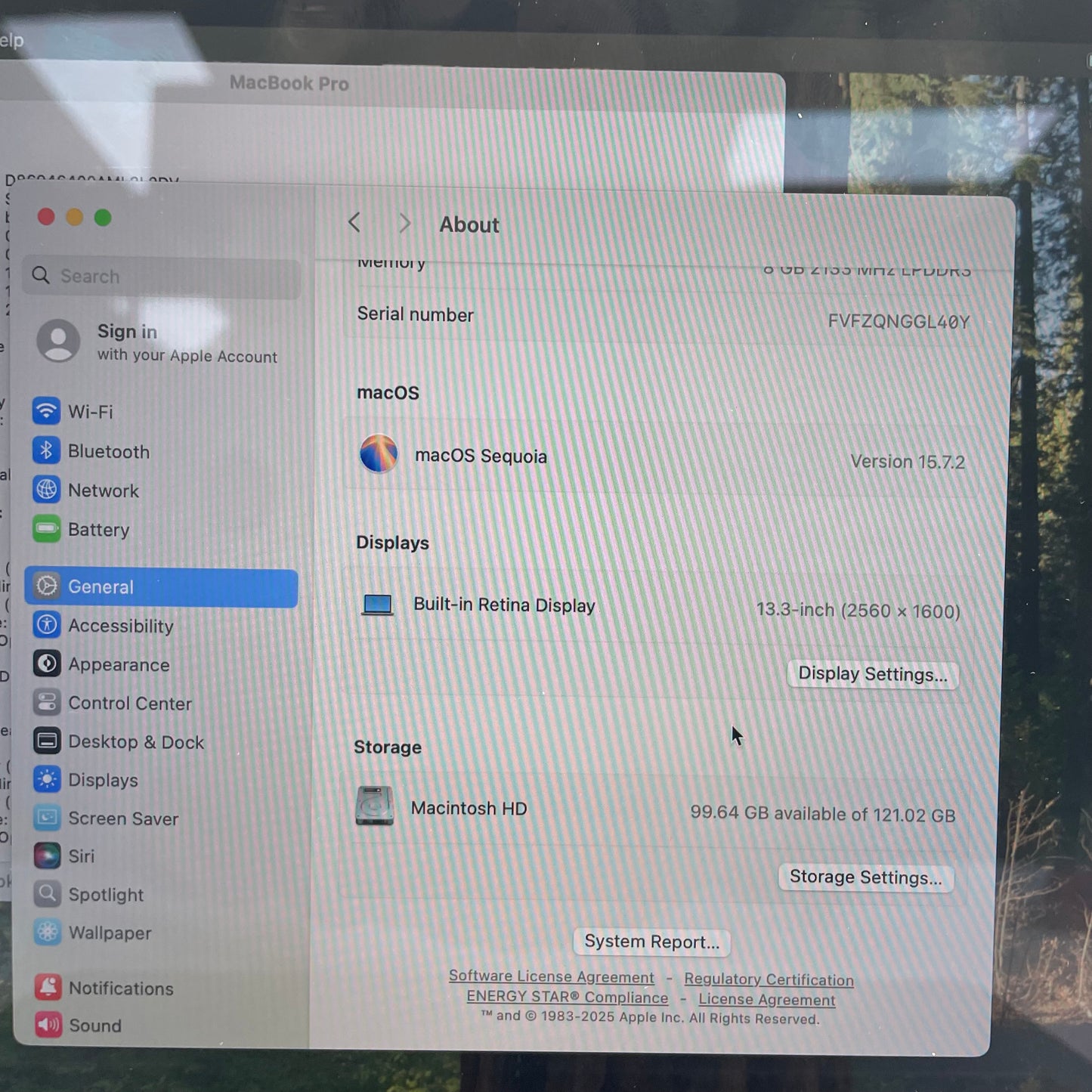This screenshot has width=1092, height=1092.
Task: Go back with the left chevron
Action: [x=354, y=222]
